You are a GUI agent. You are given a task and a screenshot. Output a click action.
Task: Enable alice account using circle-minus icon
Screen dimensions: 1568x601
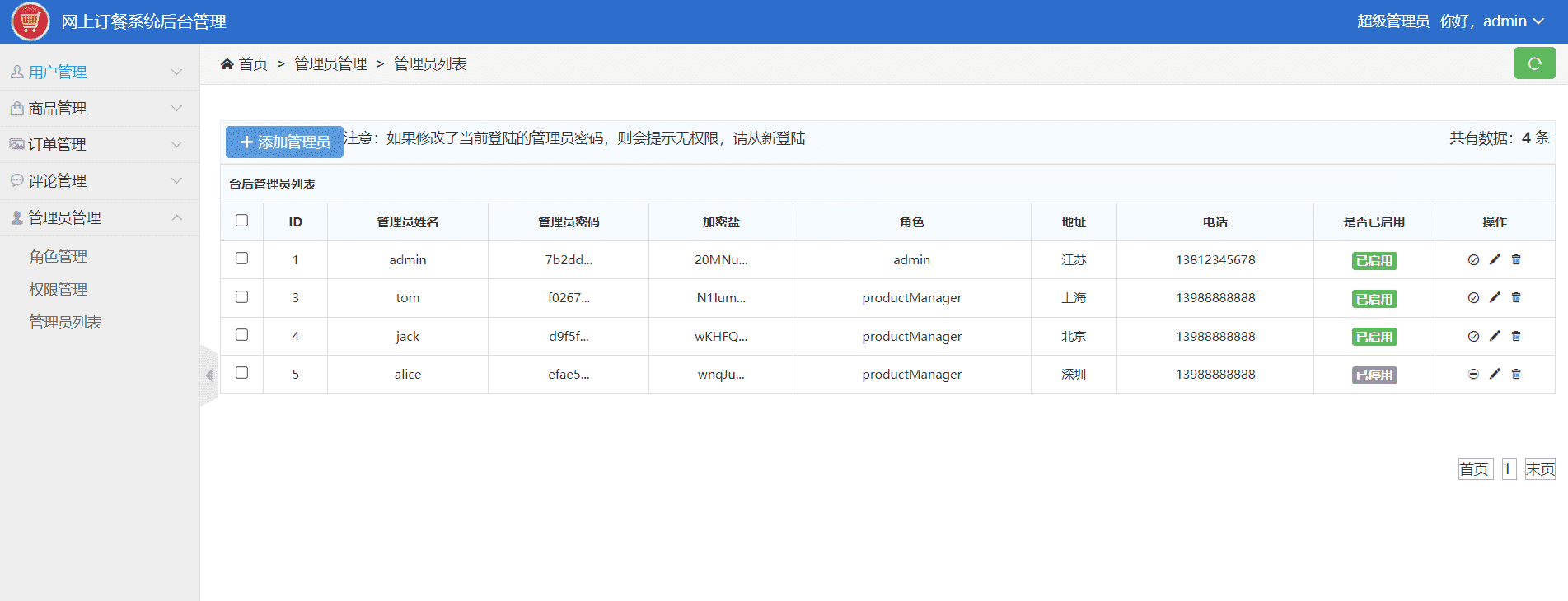tap(1473, 374)
